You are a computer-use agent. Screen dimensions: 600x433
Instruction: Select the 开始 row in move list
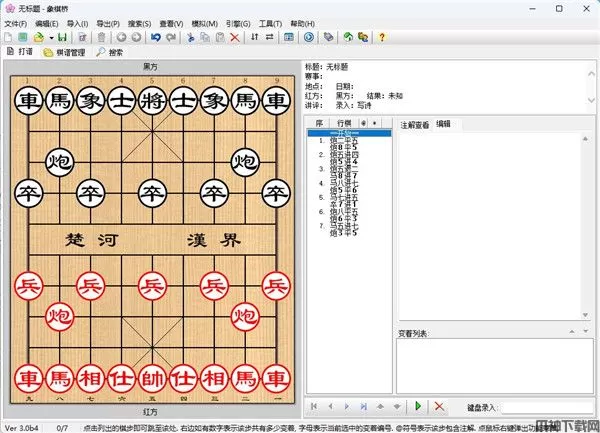click(x=345, y=133)
